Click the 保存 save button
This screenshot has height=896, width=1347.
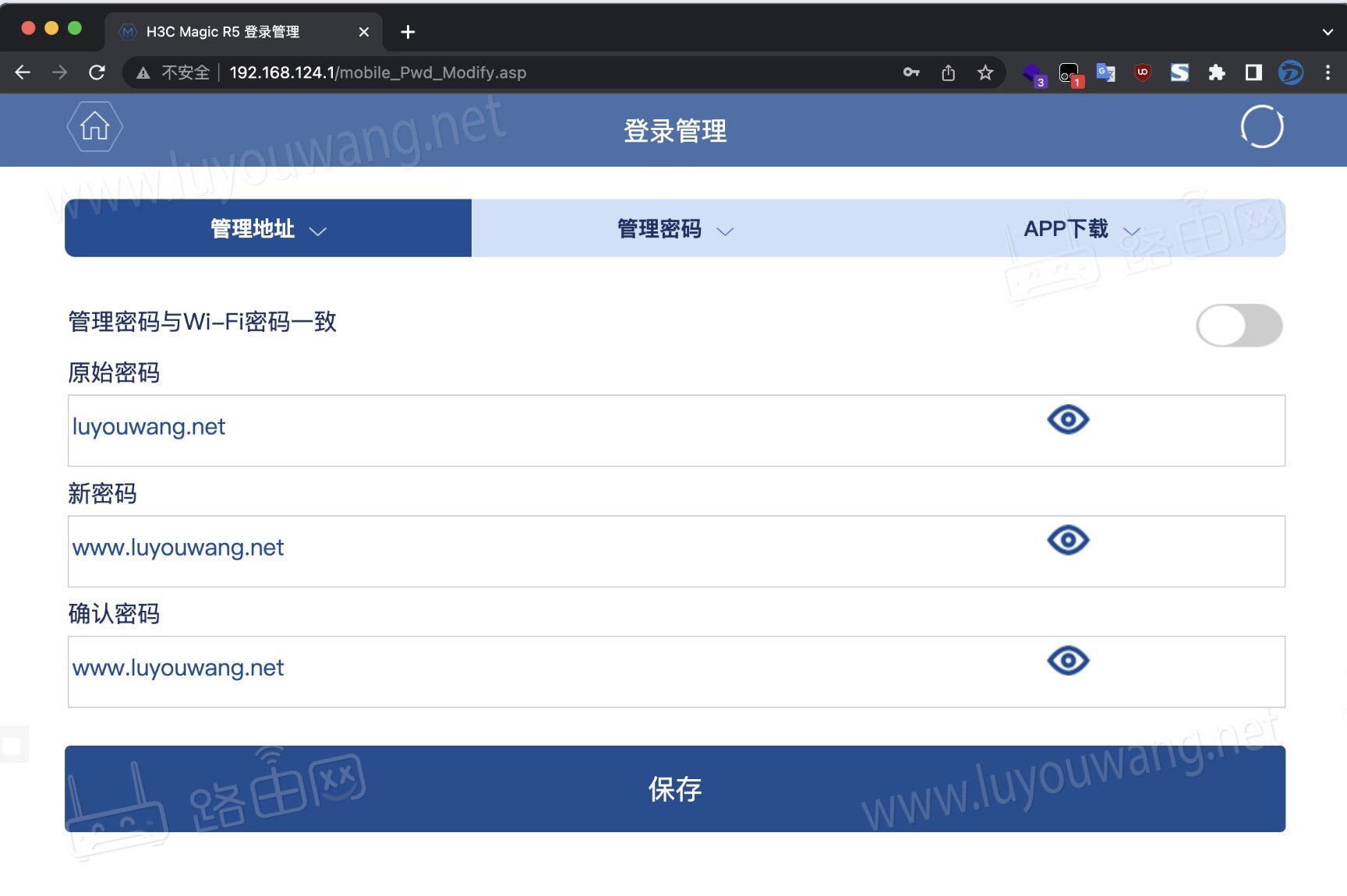(x=673, y=789)
